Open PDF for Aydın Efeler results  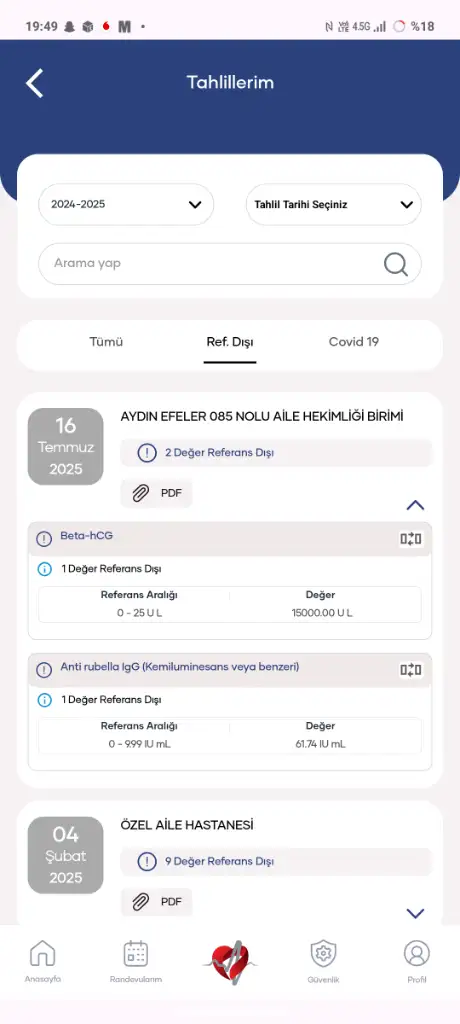[157, 493]
